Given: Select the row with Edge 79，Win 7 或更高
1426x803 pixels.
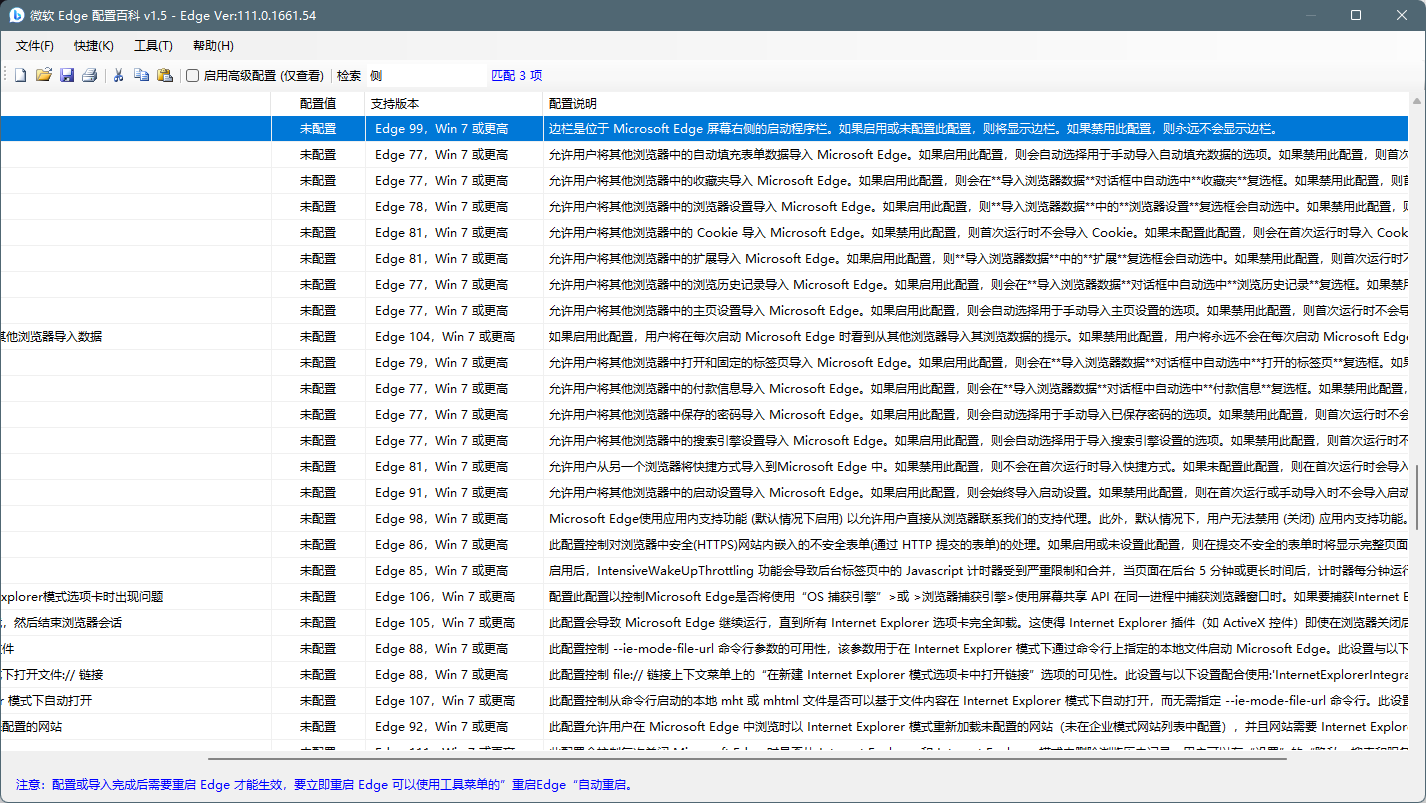Looking at the screenshot, I should [x=704, y=363].
